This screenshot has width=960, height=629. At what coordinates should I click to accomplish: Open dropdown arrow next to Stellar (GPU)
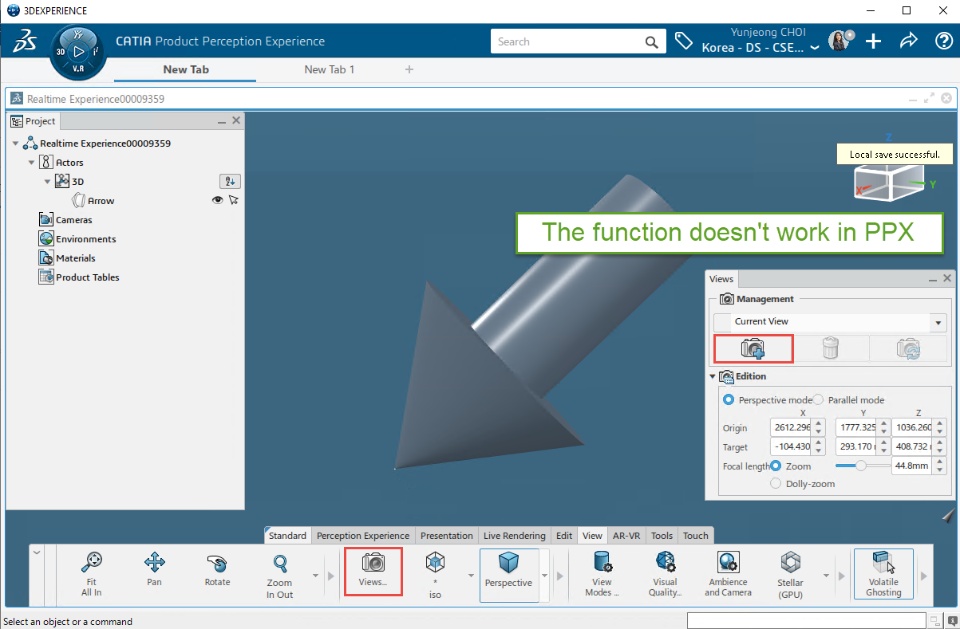[x=826, y=575]
